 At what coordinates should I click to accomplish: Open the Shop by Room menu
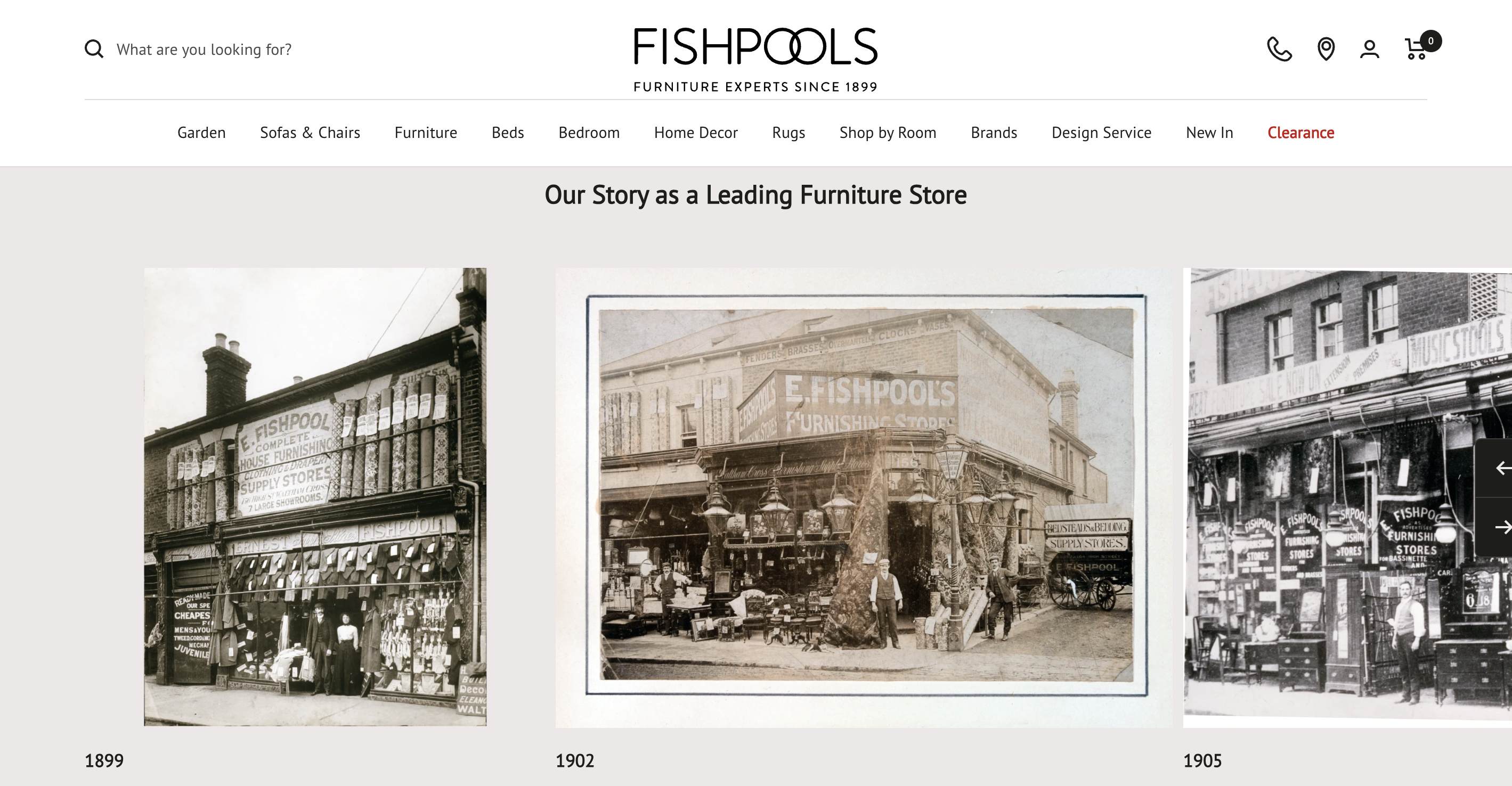click(888, 133)
